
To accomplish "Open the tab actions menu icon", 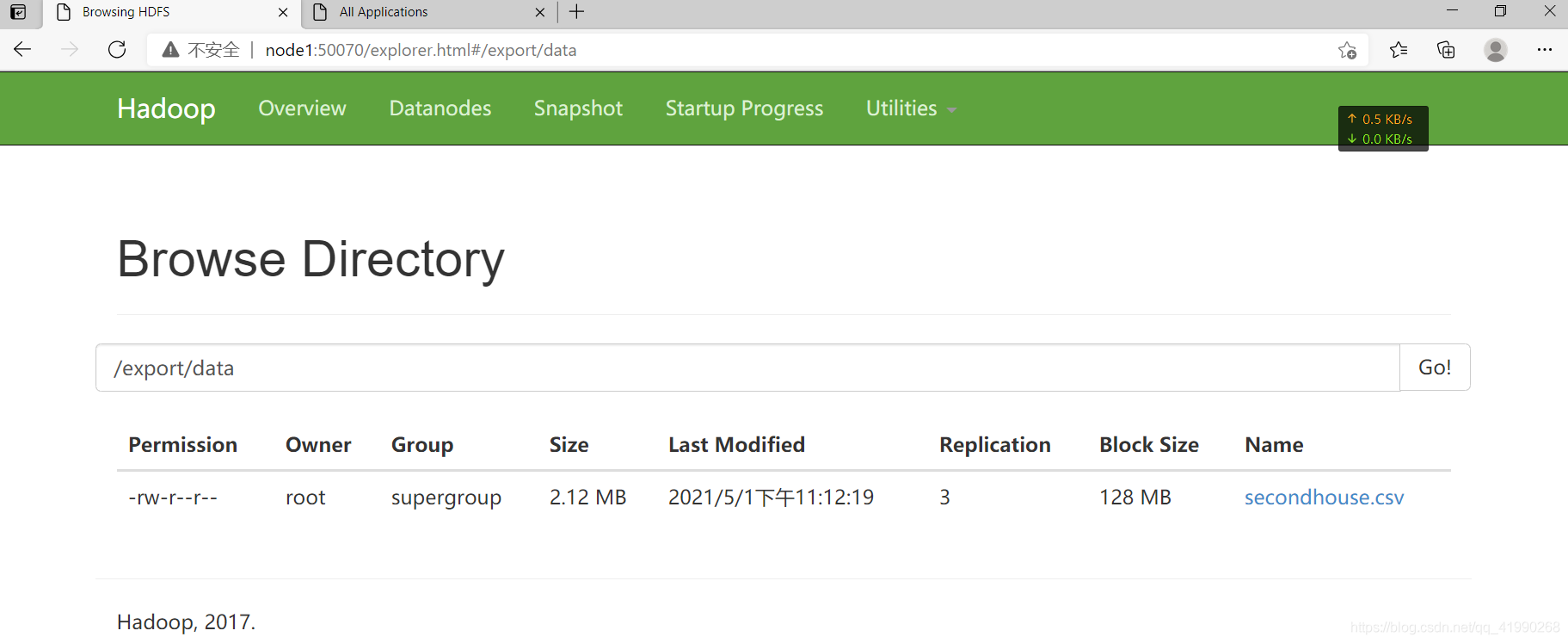I will point(18,12).
